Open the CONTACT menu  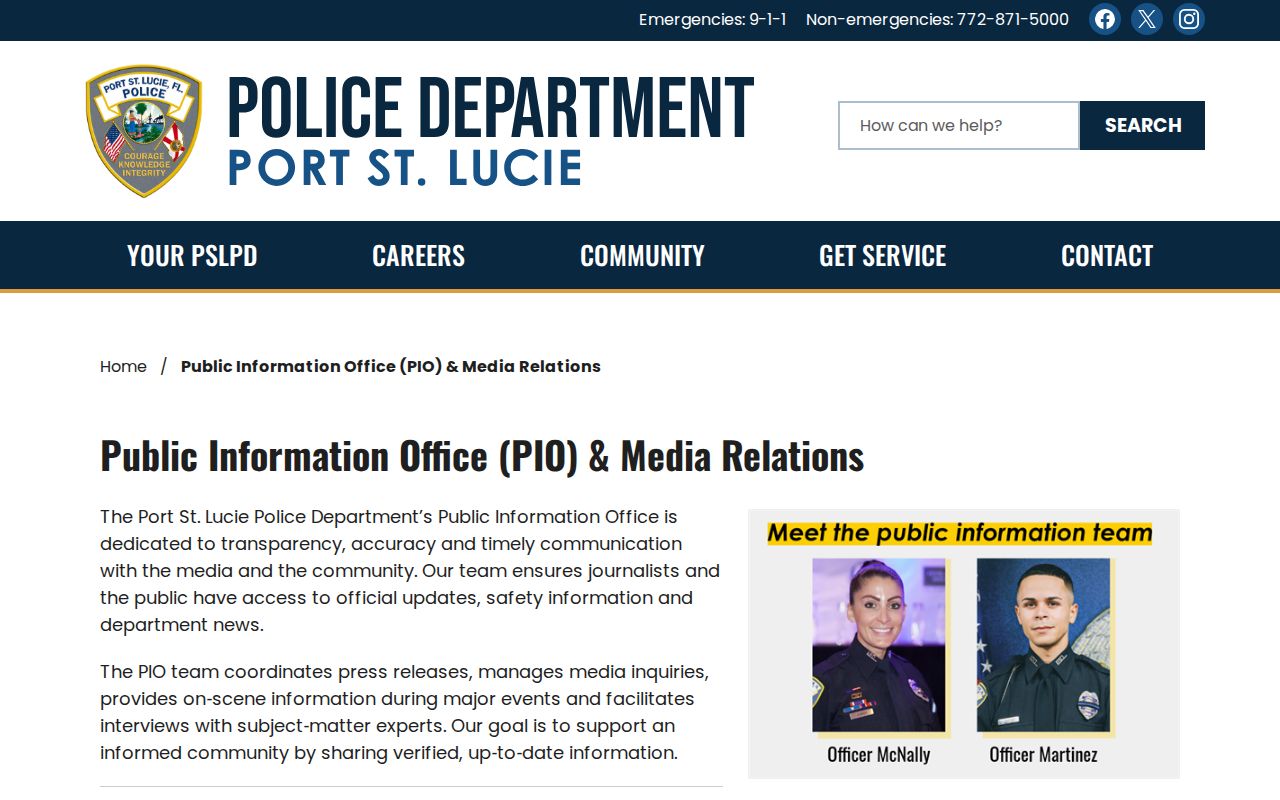click(1107, 256)
